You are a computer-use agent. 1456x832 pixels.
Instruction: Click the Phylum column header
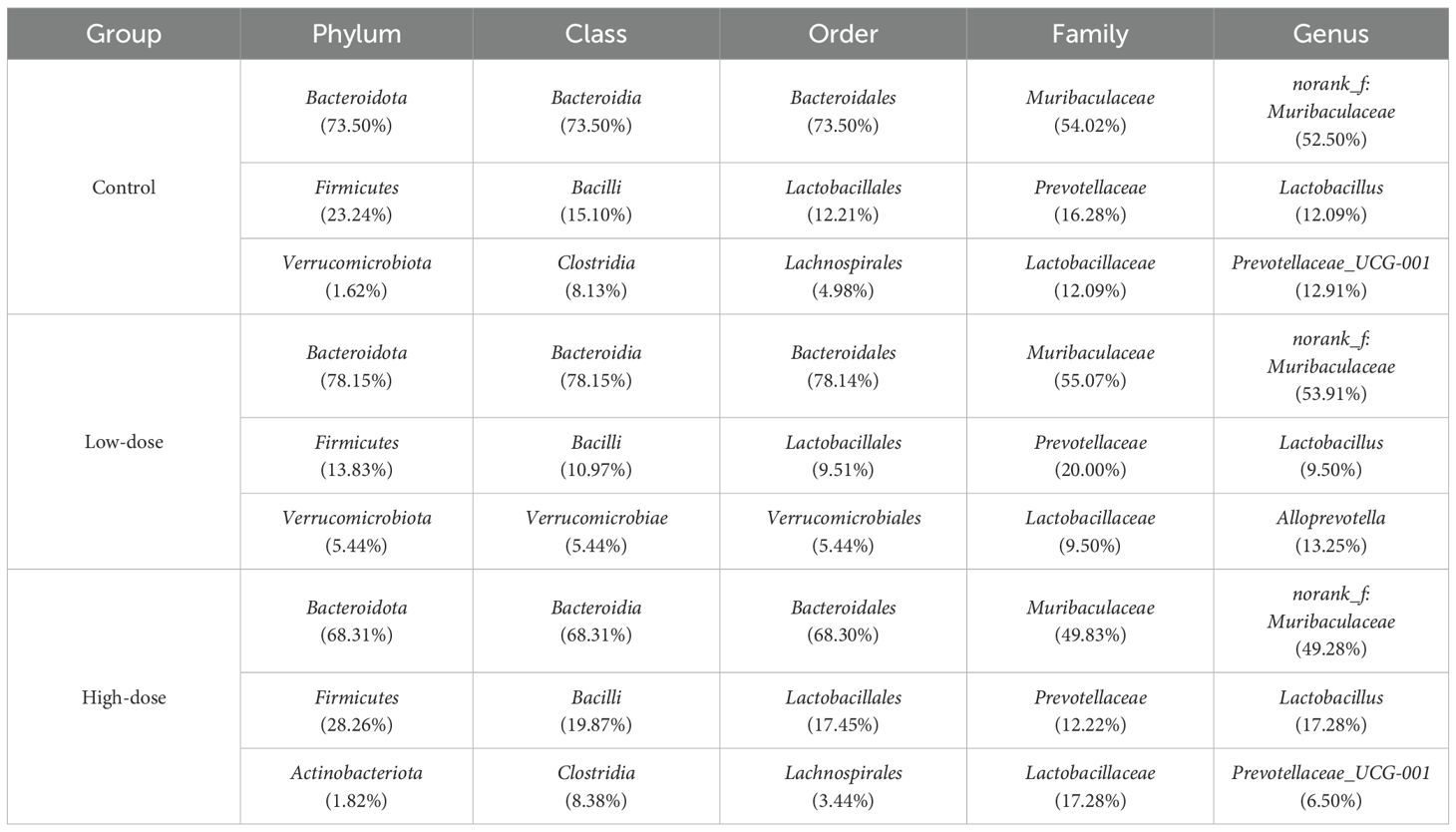tap(356, 34)
